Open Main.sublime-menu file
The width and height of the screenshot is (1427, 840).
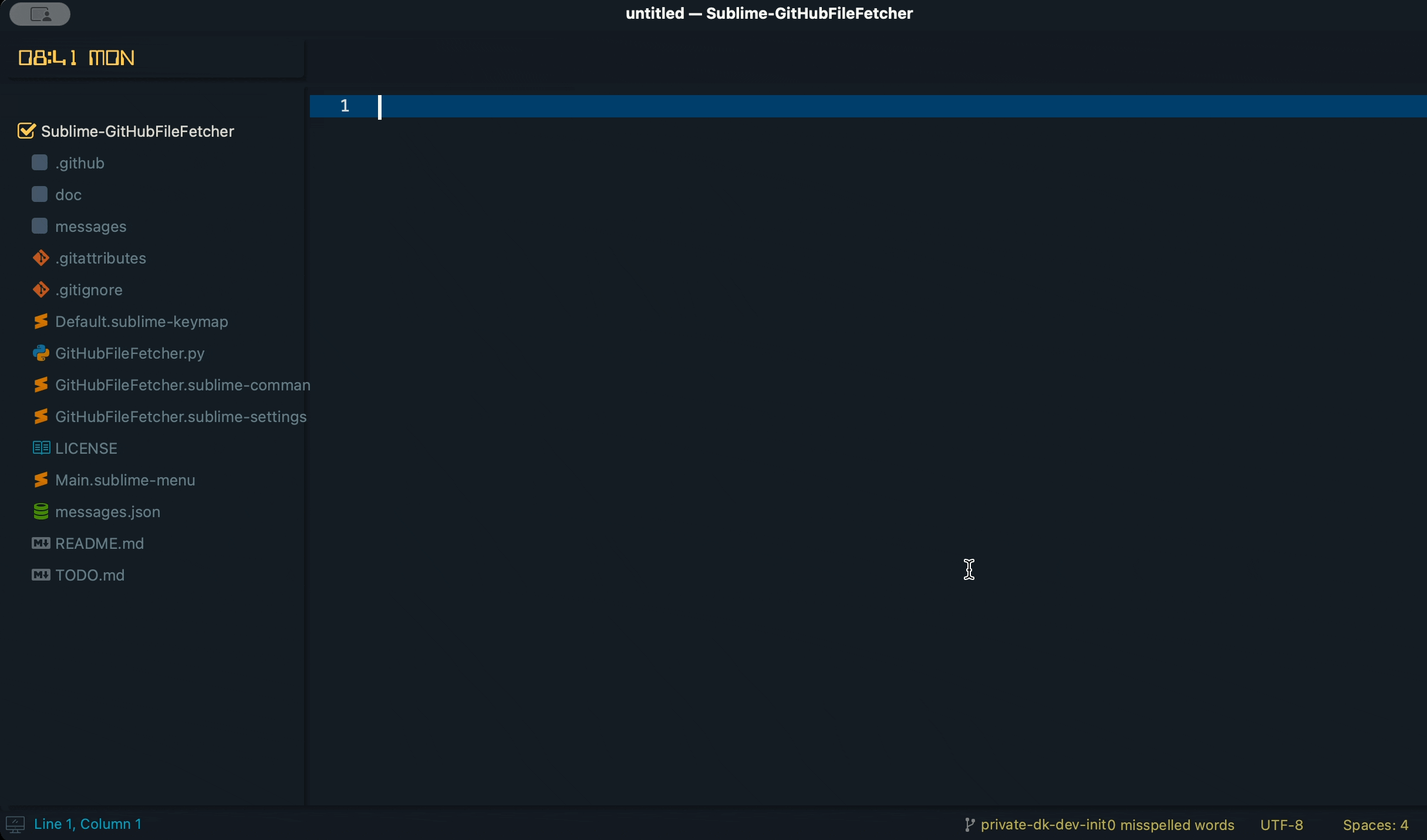click(x=125, y=480)
